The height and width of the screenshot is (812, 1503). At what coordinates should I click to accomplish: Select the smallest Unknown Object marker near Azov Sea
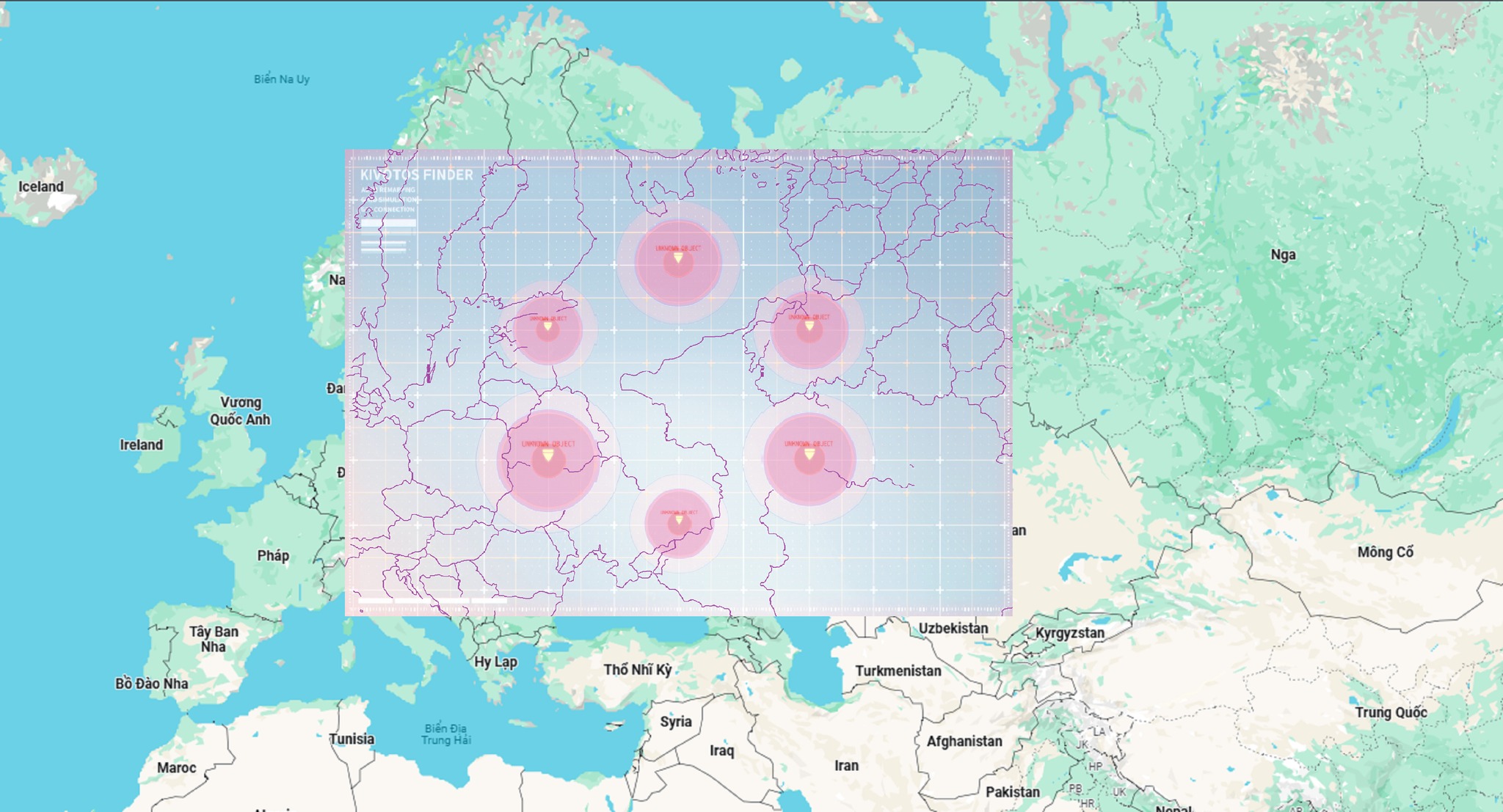click(679, 521)
